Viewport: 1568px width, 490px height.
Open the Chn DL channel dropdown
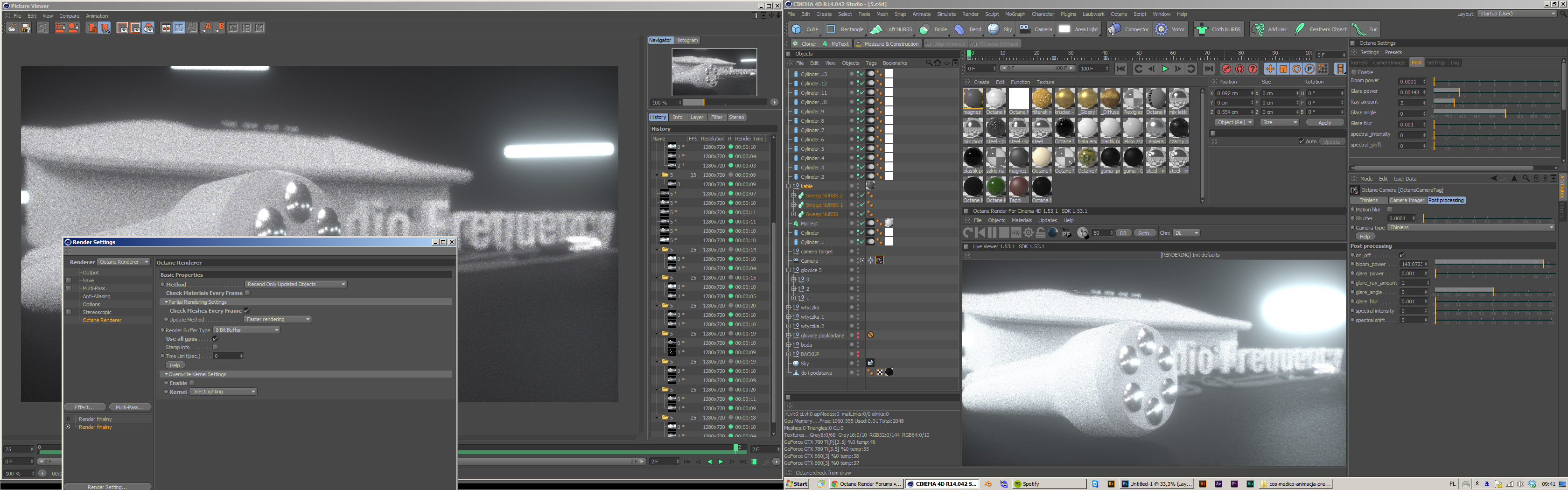pyautogui.click(x=1186, y=232)
